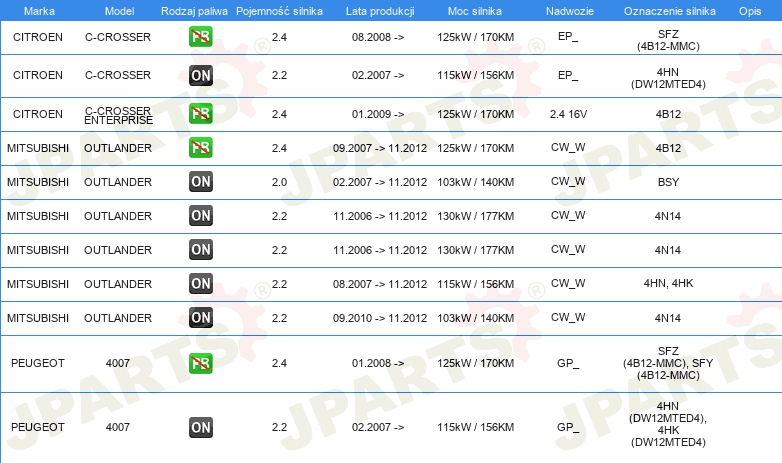This screenshot has width=782, height=463.
Task: Click the date range 09.2010 -> 11.2012
Action: pyautogui.click(x=380, y=318)
